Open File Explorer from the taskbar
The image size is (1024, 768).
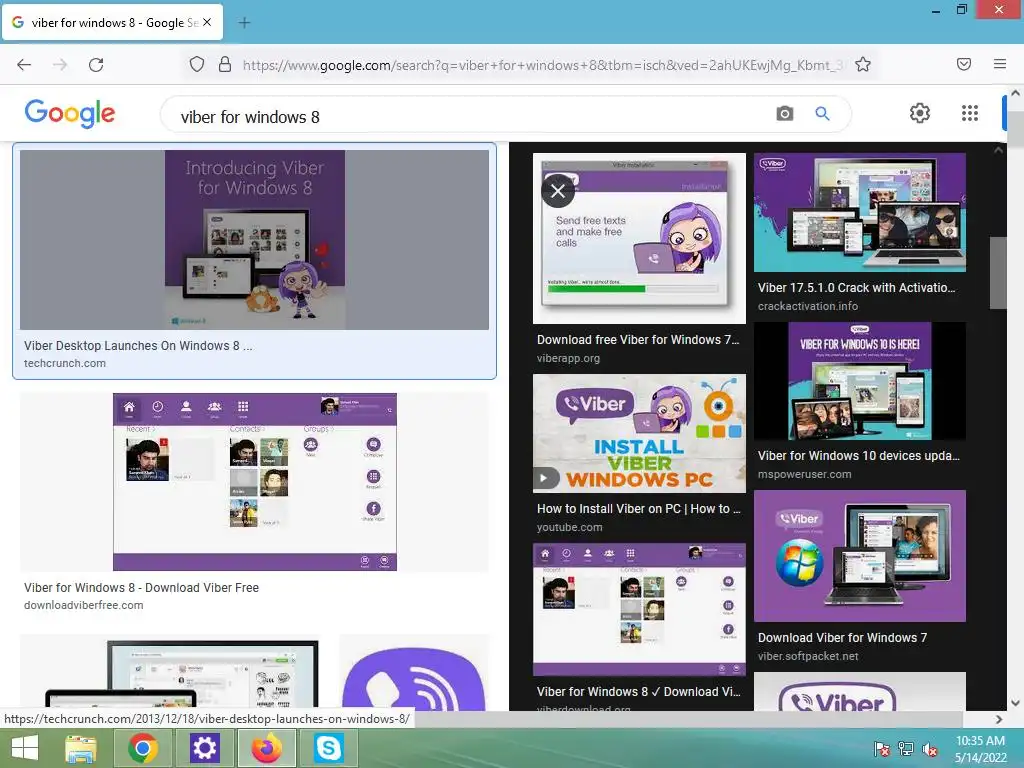pos(81,748)
